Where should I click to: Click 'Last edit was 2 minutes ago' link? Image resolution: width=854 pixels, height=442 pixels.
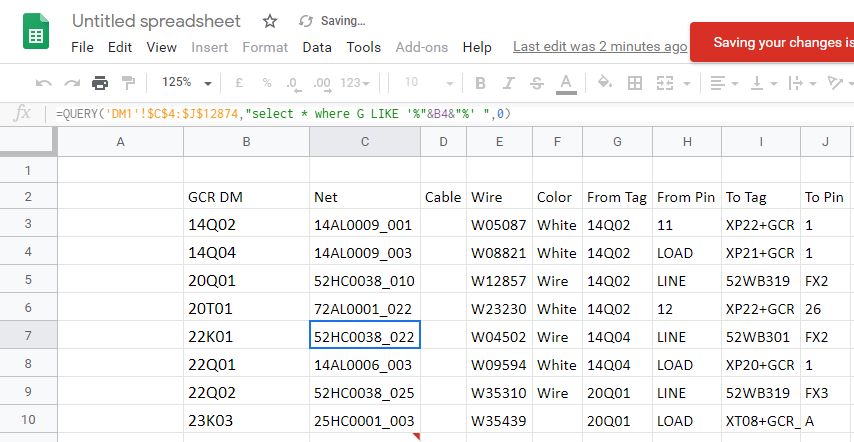coord(600,47)
